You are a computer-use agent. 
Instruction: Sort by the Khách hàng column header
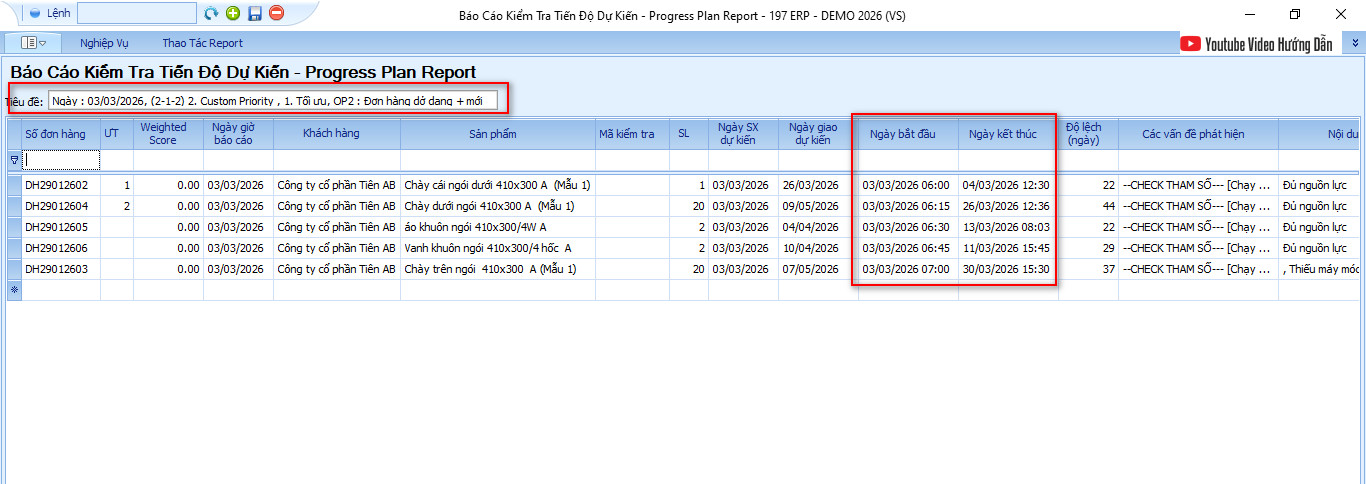(x=331, y=134)
